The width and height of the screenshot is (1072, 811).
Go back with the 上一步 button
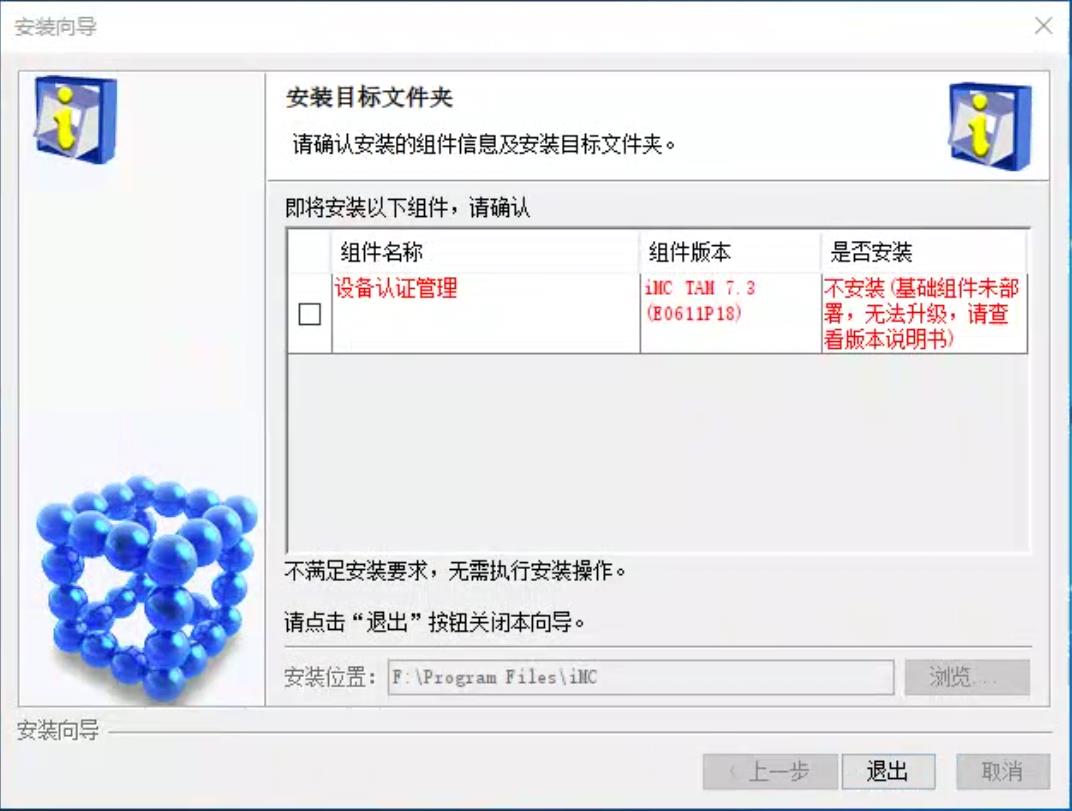[x=770, y=771]
